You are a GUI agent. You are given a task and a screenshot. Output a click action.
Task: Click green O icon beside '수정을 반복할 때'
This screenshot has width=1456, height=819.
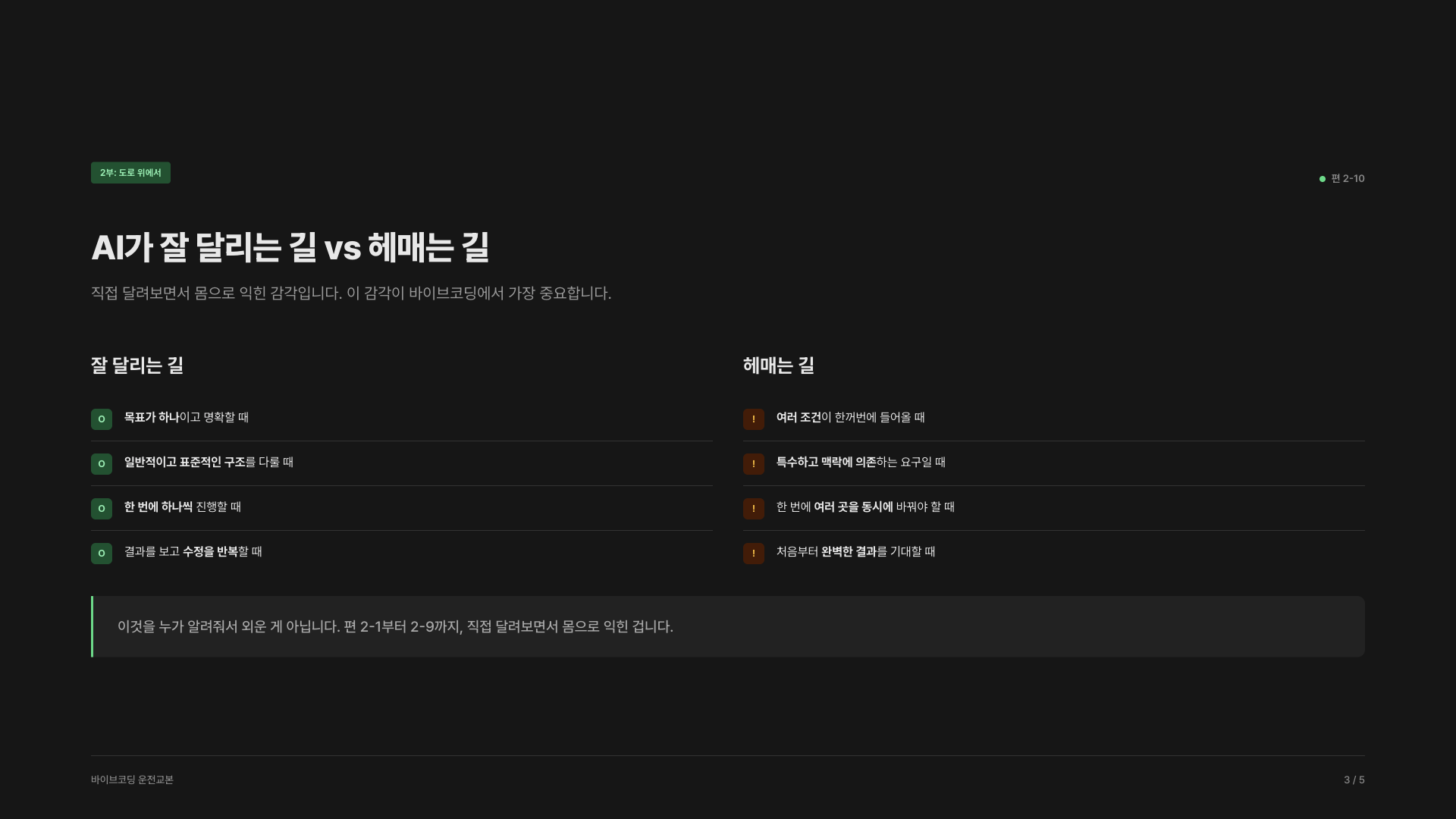(x=102, y=554)
